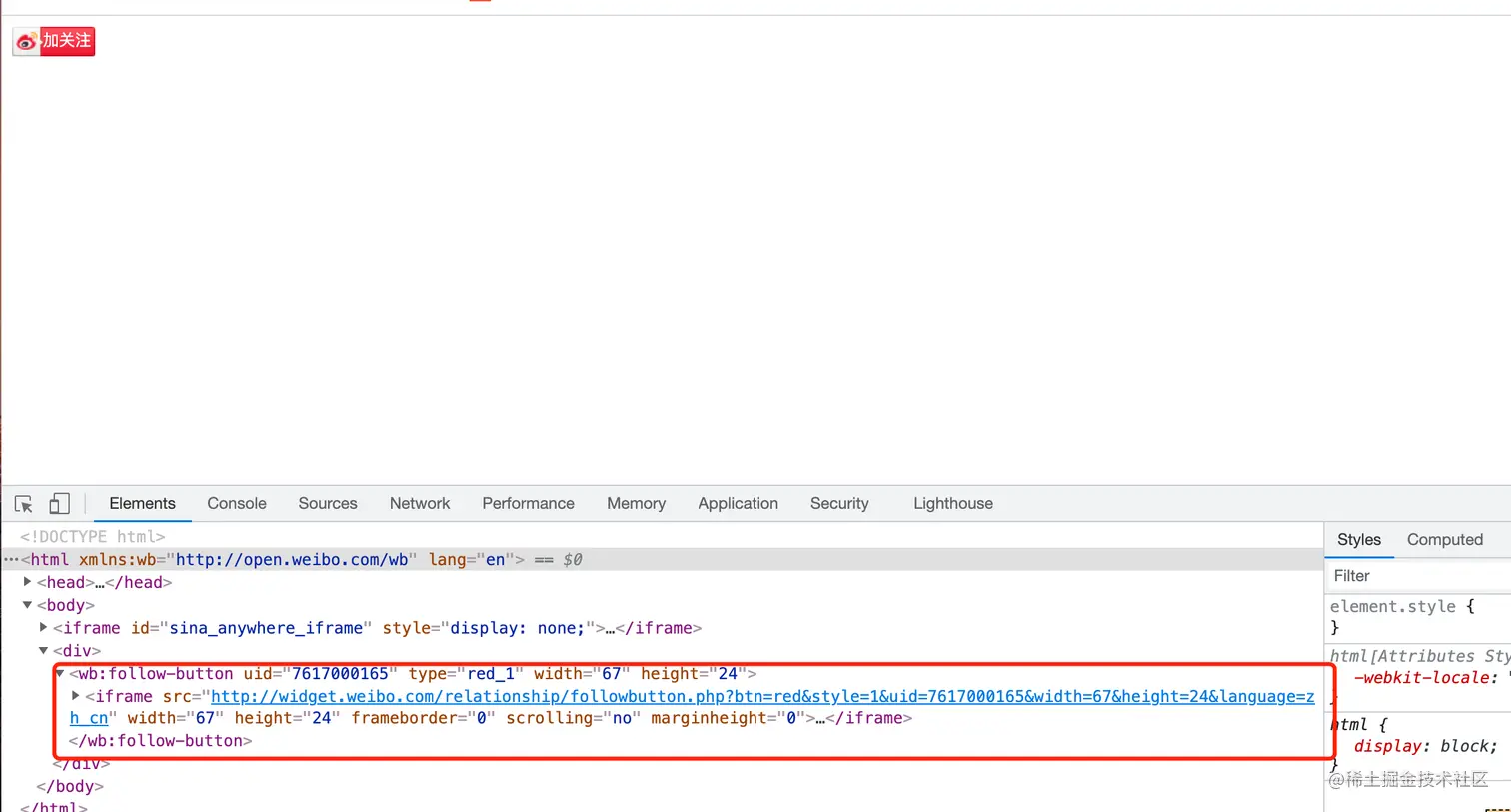Image resolution: width=1511 pixels, height=812 pixels.
Task: Switch to the Computed pane tab
Action: [1445, 540]
